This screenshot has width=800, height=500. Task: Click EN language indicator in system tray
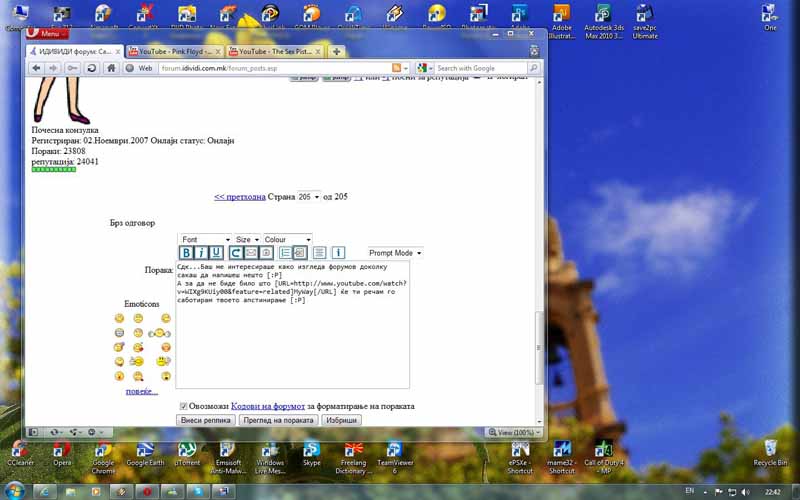click(690, 491)
